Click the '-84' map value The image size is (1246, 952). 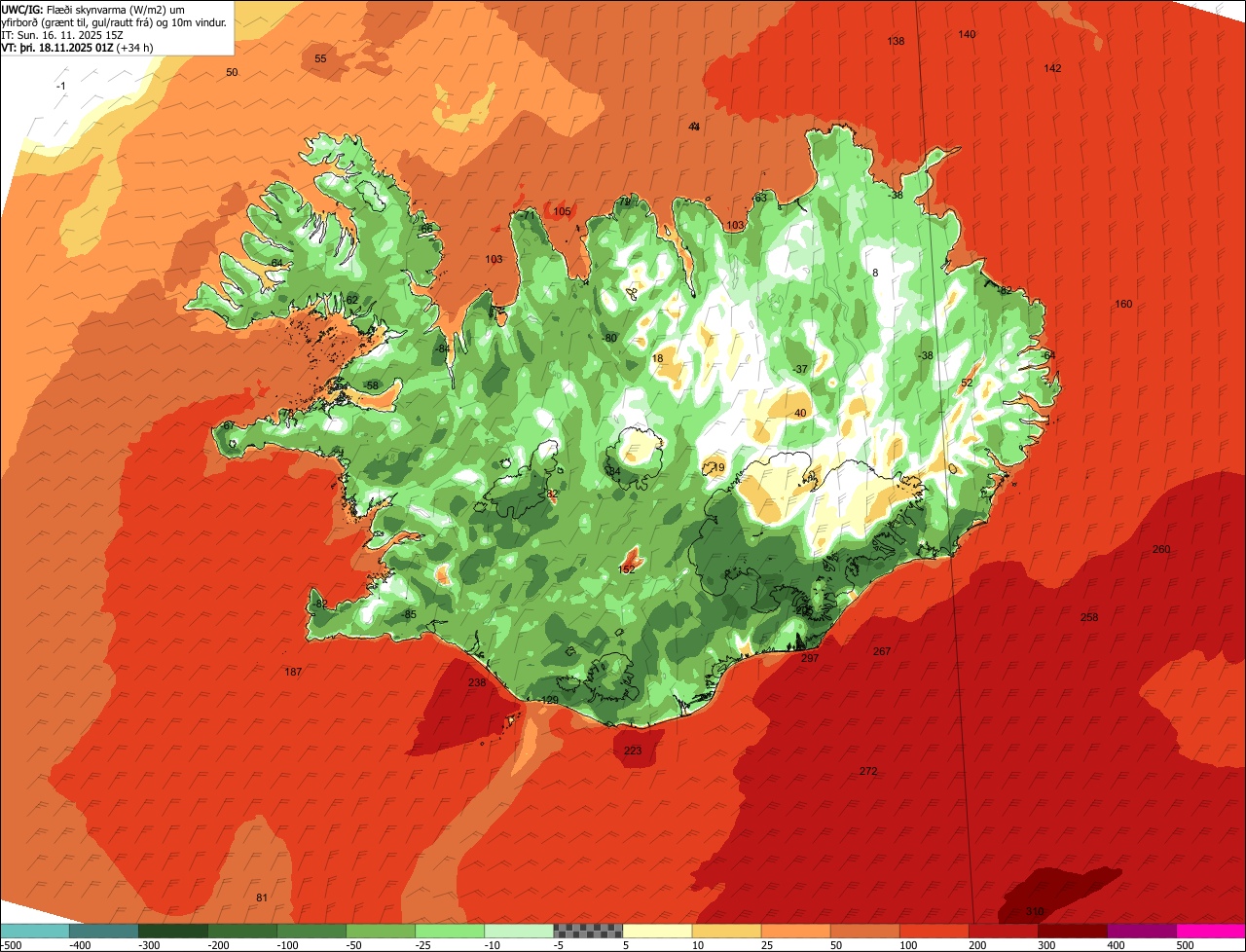(443, 348)
